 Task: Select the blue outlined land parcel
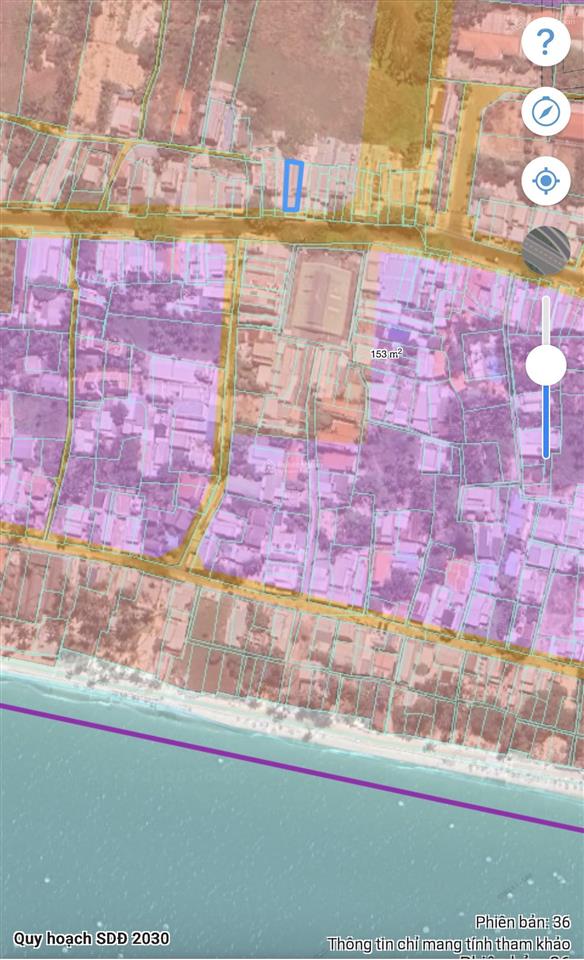[x=293, y=186]
